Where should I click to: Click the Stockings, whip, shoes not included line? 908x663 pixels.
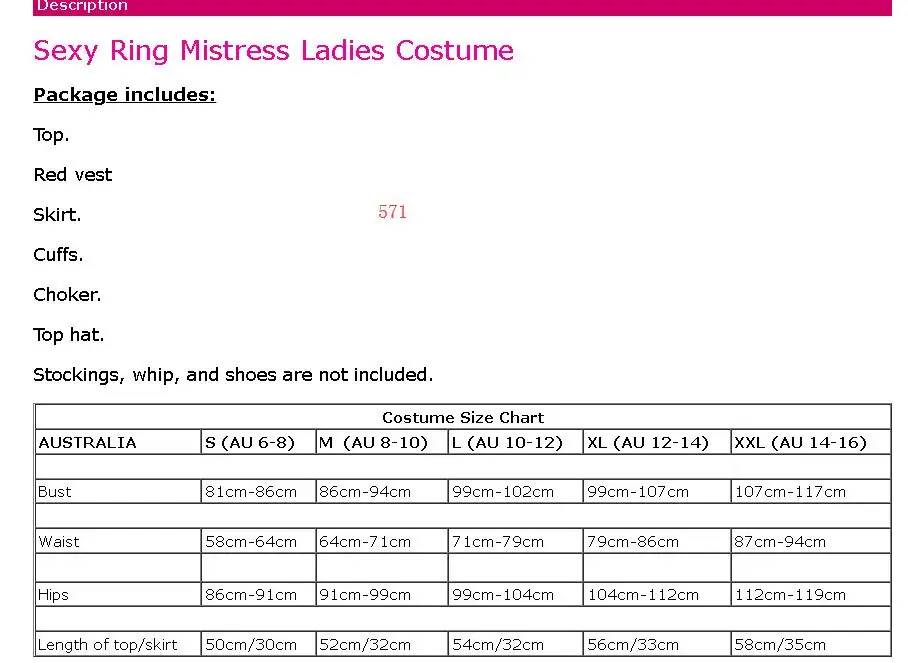pos(233,375)
